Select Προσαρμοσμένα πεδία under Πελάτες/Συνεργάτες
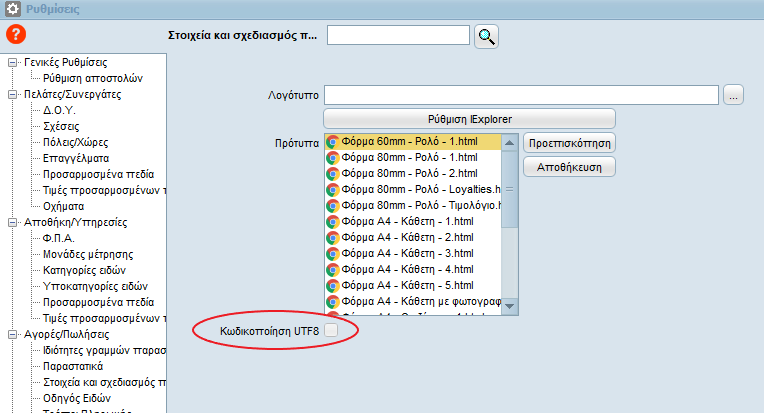Viewport: 764px width, 413px height. 98,174
